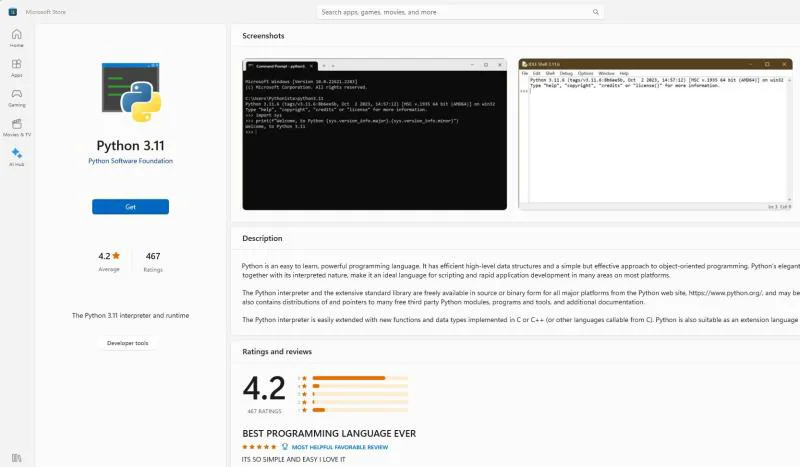This screenshot has width=800, height=467.
Task: Open the Home section in sidebar
Action: [x=17, y=38]
